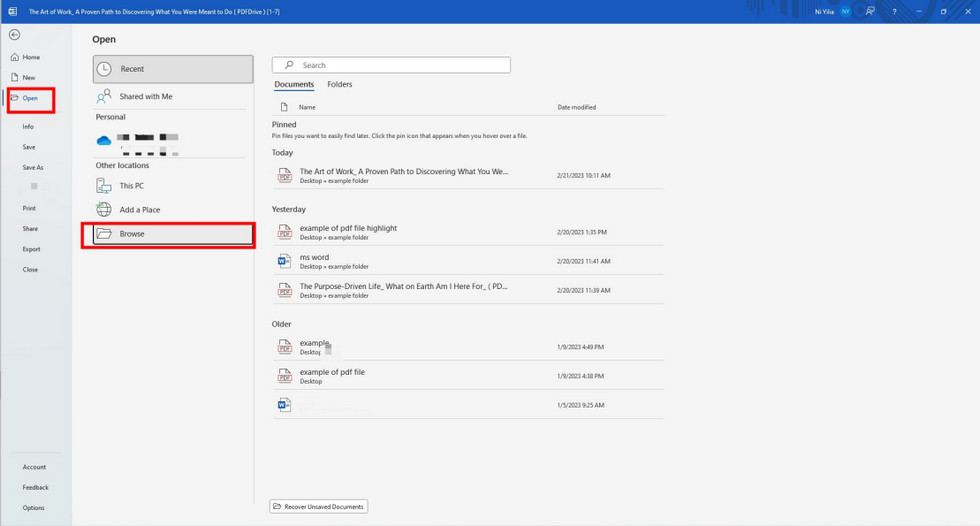Select the Documents tab
Screen dimensions: 980x526
(294, 85)
